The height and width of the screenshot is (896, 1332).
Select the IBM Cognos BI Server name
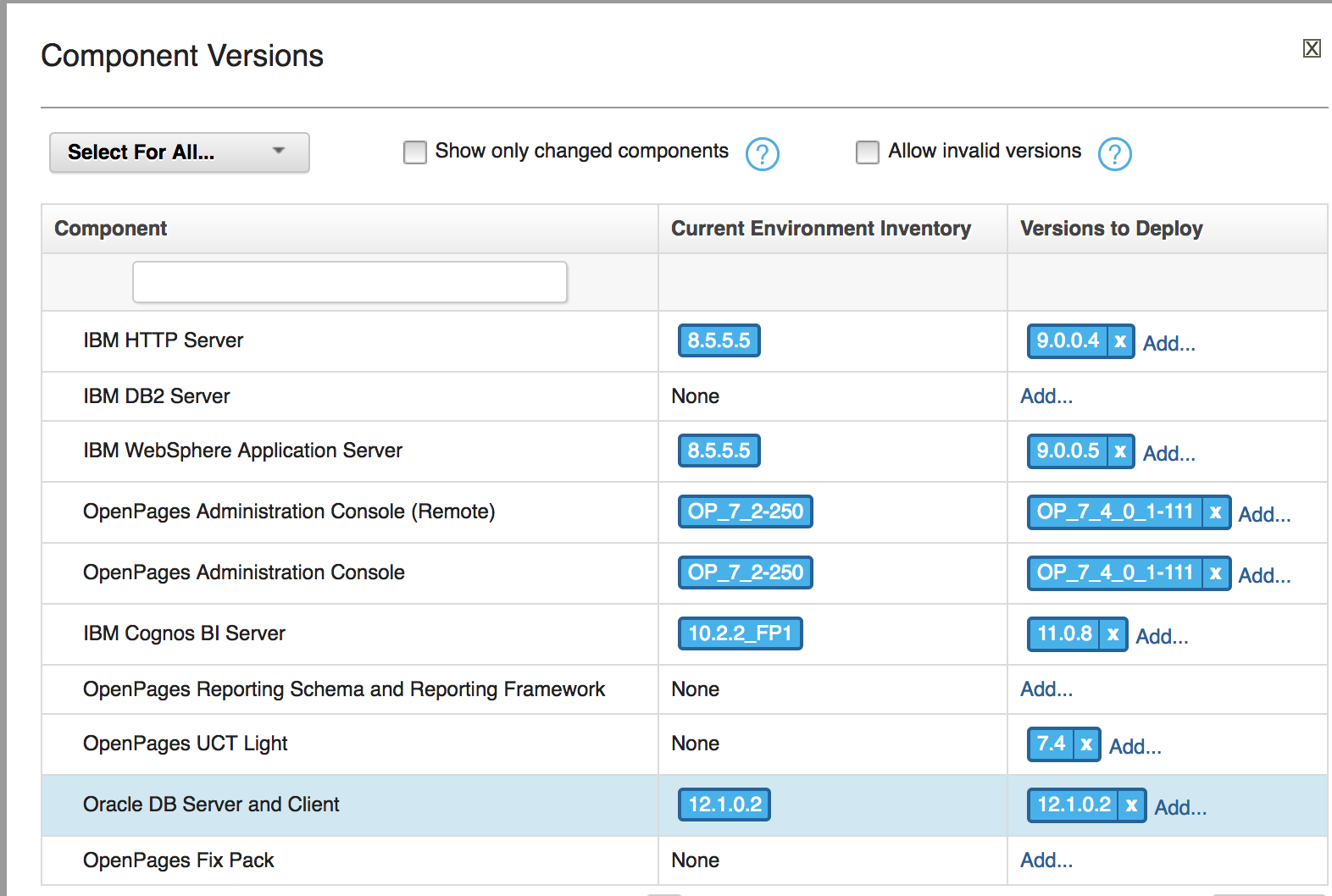click(184, 633)
